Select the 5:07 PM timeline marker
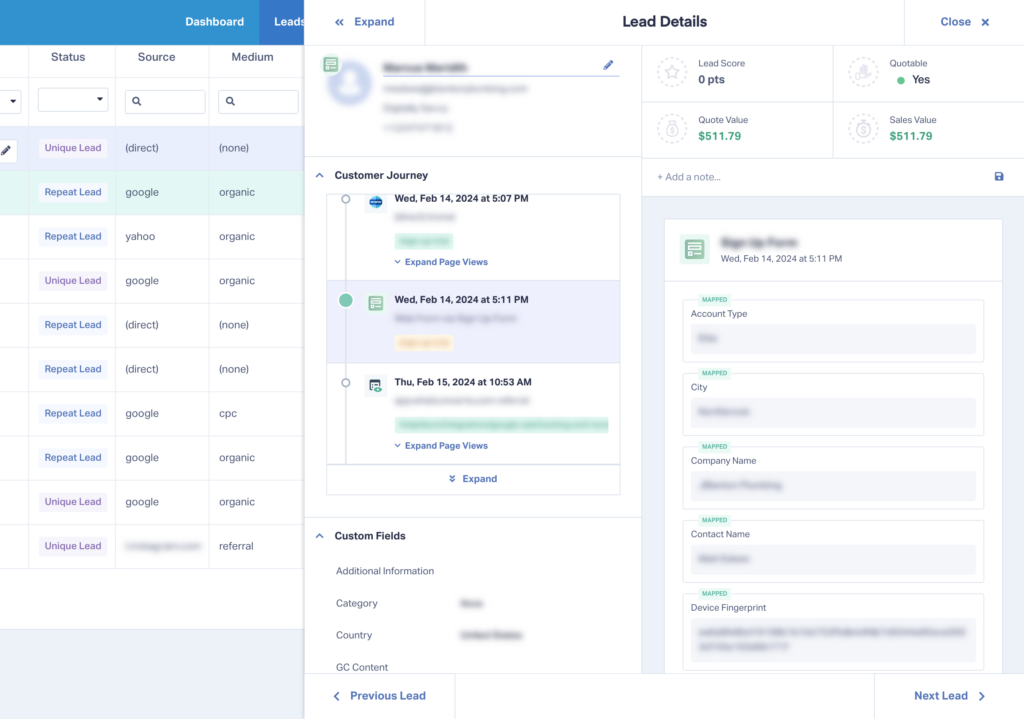The width and height of the screenshot is (1024, 719). click(x=345, y=199)
